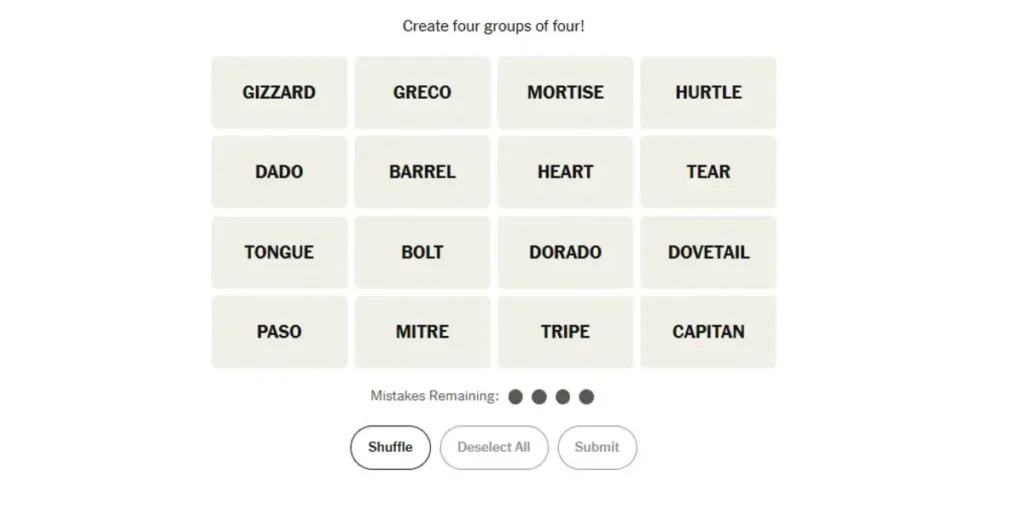Click the Deselect All button

pyautogui.click(x=494, y=447)
